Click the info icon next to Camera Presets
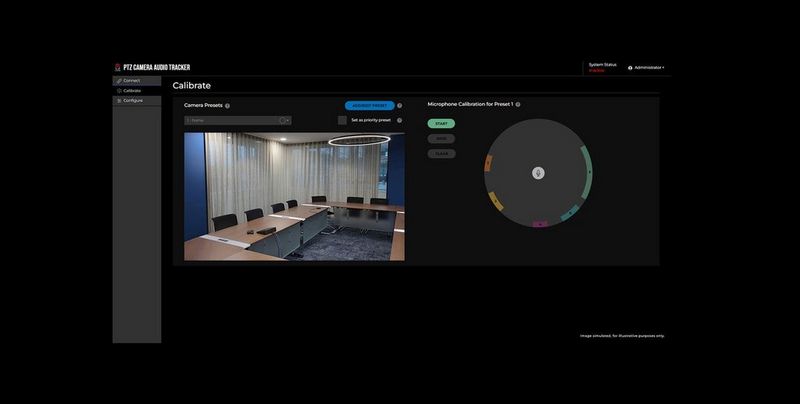Image resolution: width=800 pixels, height=404 pixels. click(228, 106)
